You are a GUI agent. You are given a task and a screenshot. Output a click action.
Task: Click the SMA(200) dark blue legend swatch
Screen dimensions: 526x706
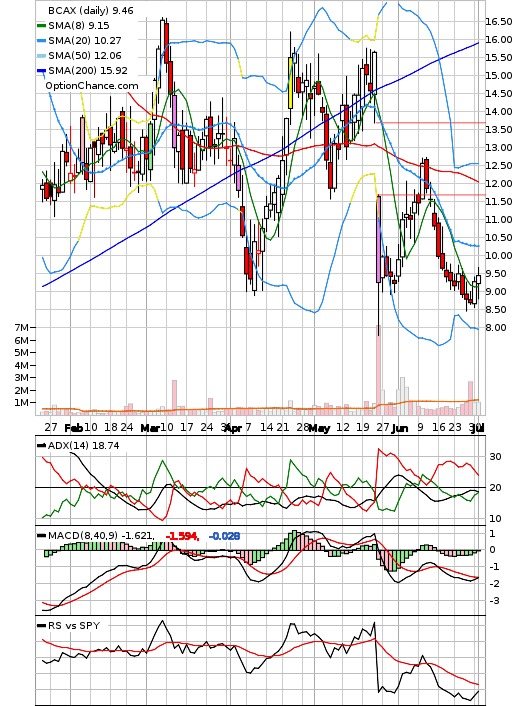click(41, 71)
